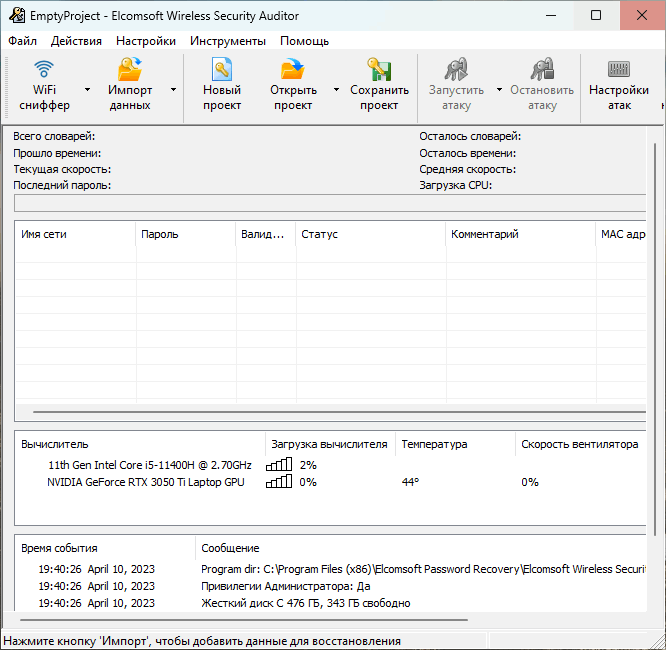Open the Действия menu
The width and height of the screenshot is (666, 650).
pos(76,41)
